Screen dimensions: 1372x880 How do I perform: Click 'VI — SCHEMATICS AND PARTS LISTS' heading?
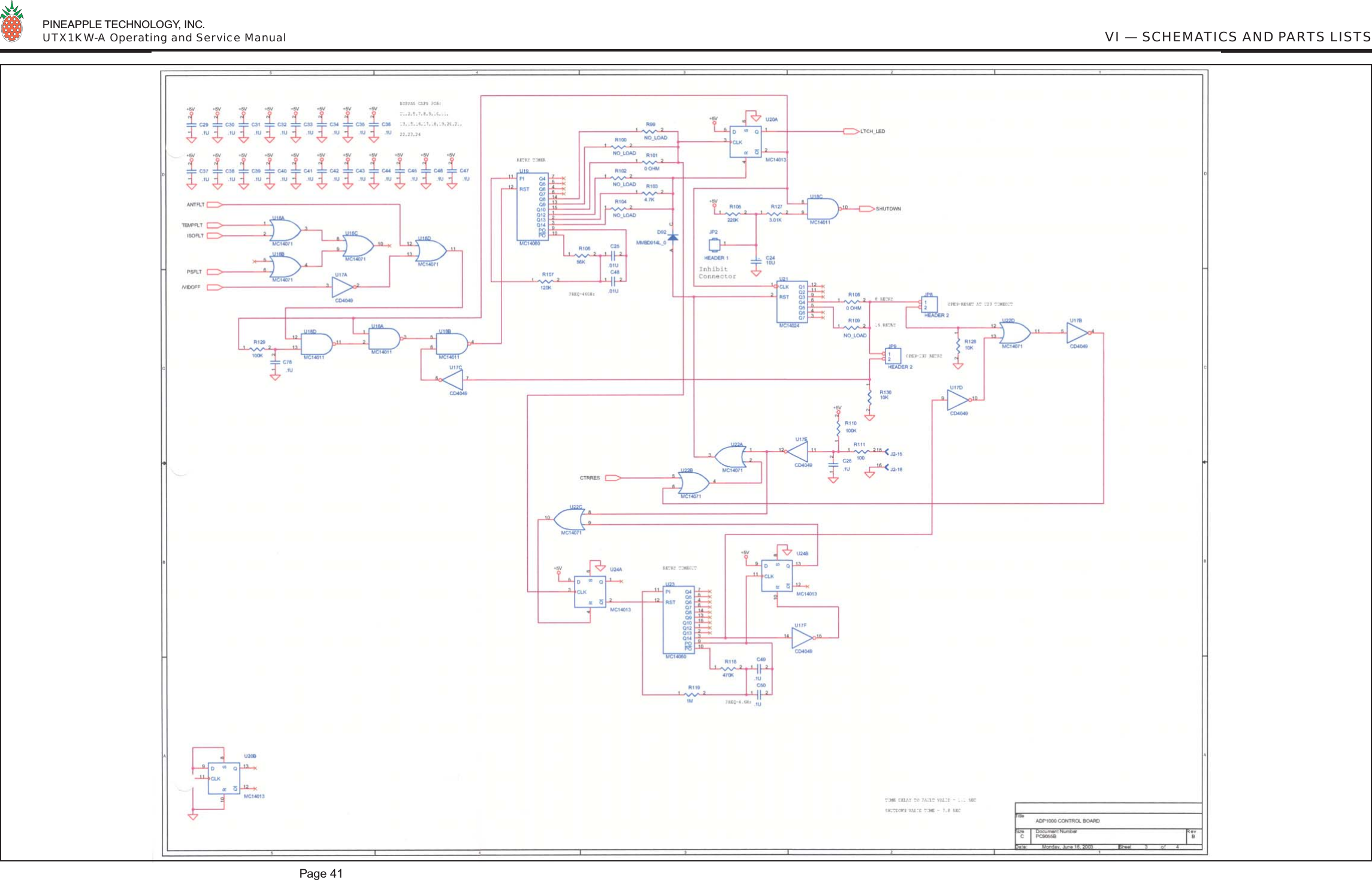click(x=1238, y=37)
